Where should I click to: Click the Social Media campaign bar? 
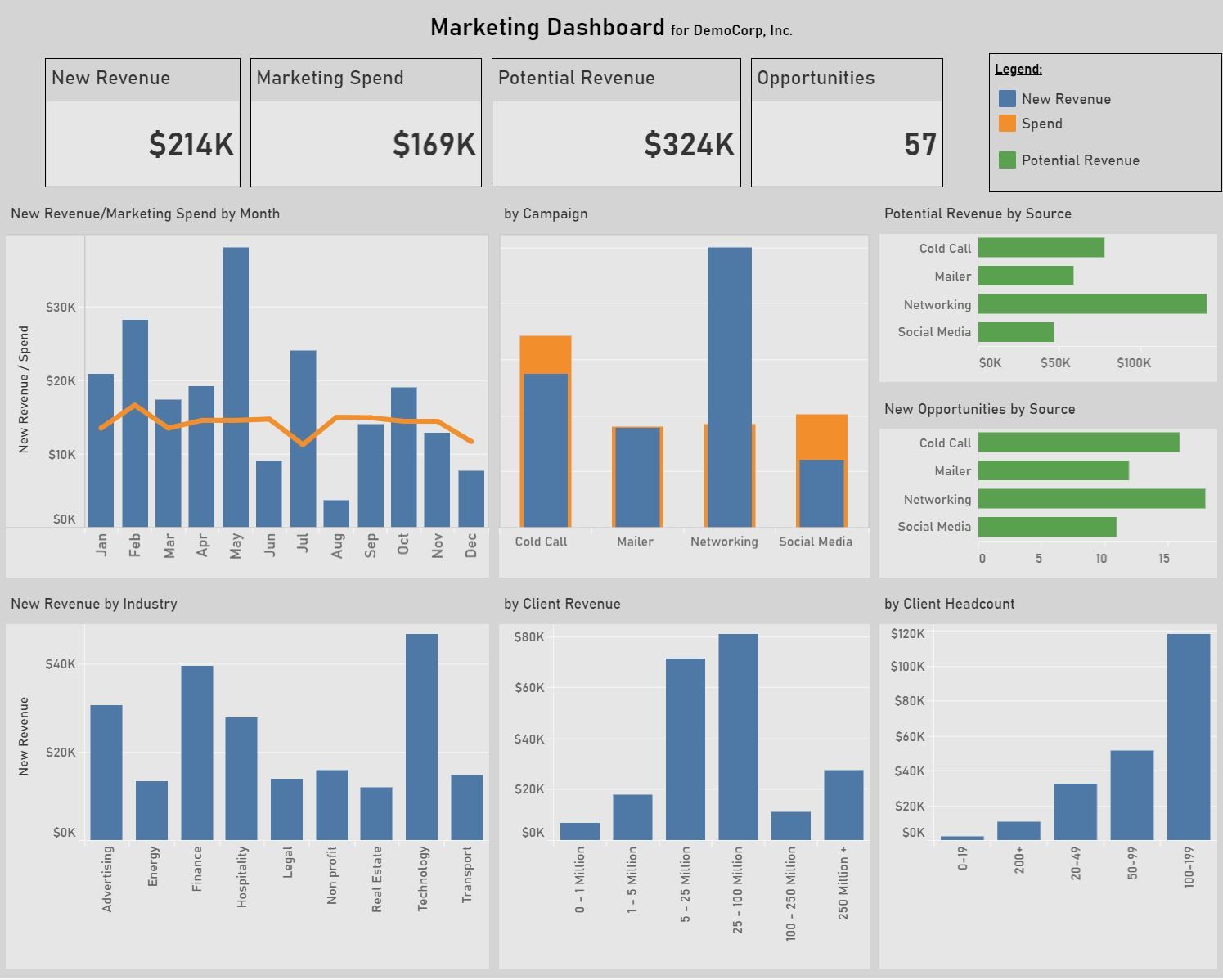tap(821, 470)
